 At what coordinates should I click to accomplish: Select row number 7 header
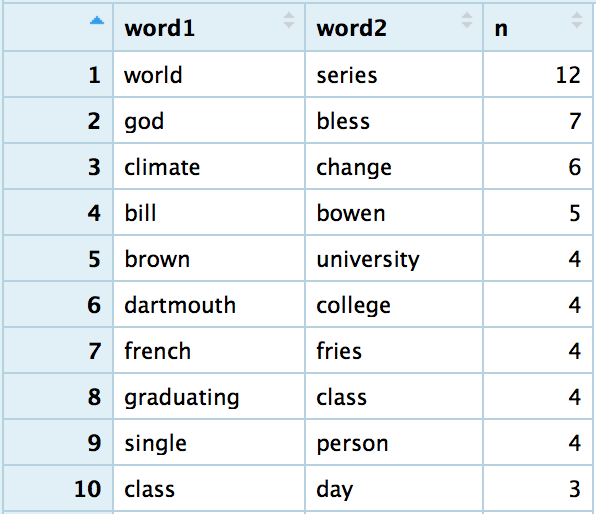pyautogui.click(x=58, y=351)
